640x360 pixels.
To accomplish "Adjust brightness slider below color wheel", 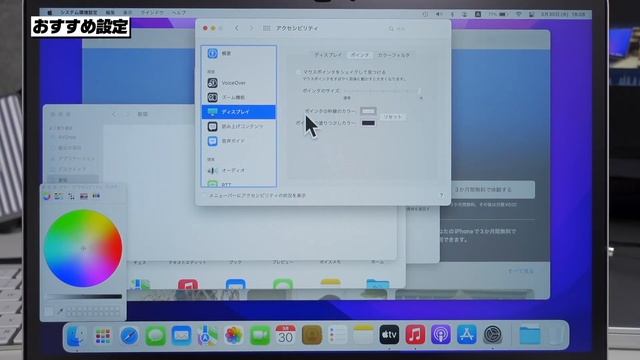I will tap(84, 297).
